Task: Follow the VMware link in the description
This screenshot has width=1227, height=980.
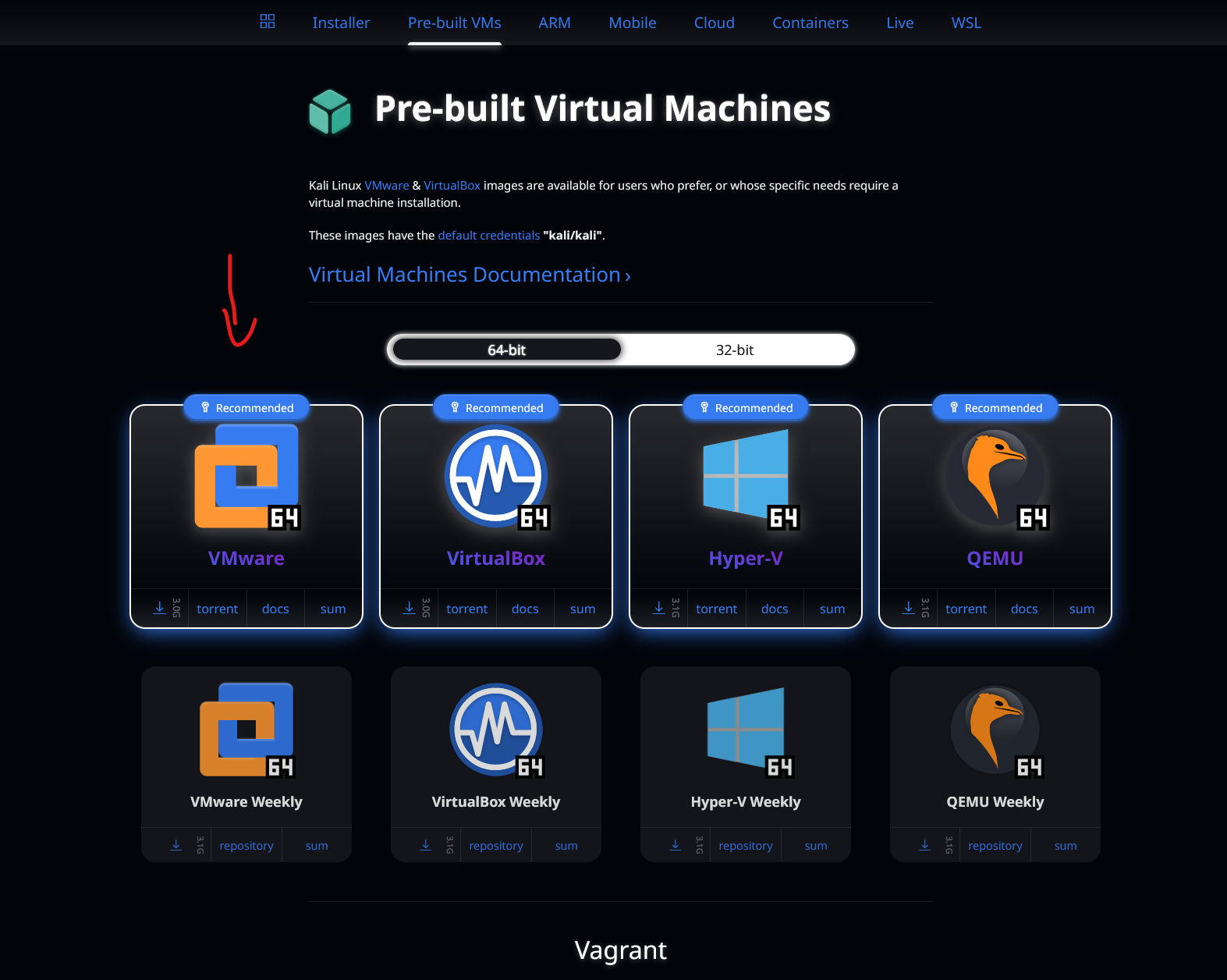Action: 387,186
